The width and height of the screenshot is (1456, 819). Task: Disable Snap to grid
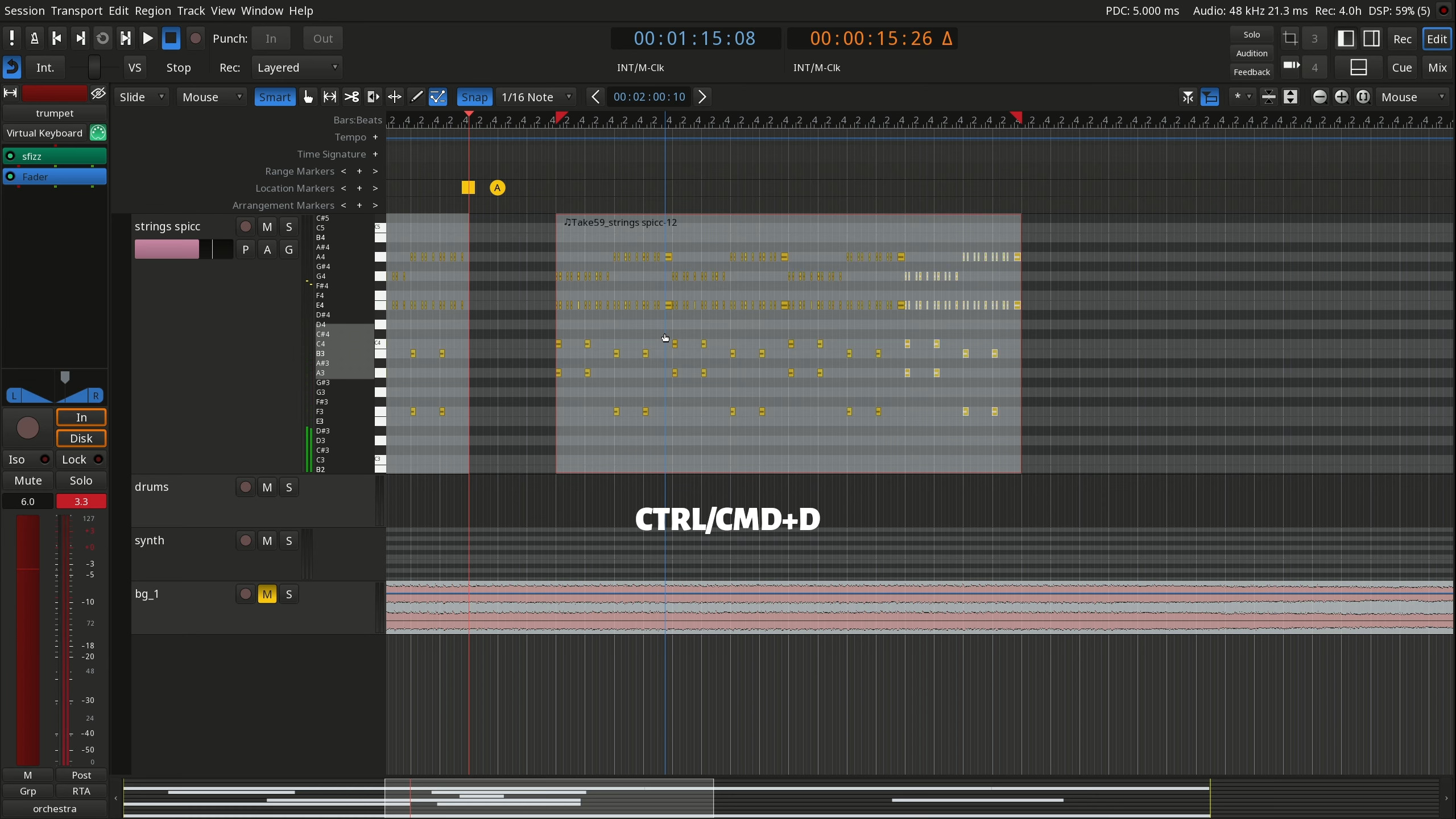[474, 97]
